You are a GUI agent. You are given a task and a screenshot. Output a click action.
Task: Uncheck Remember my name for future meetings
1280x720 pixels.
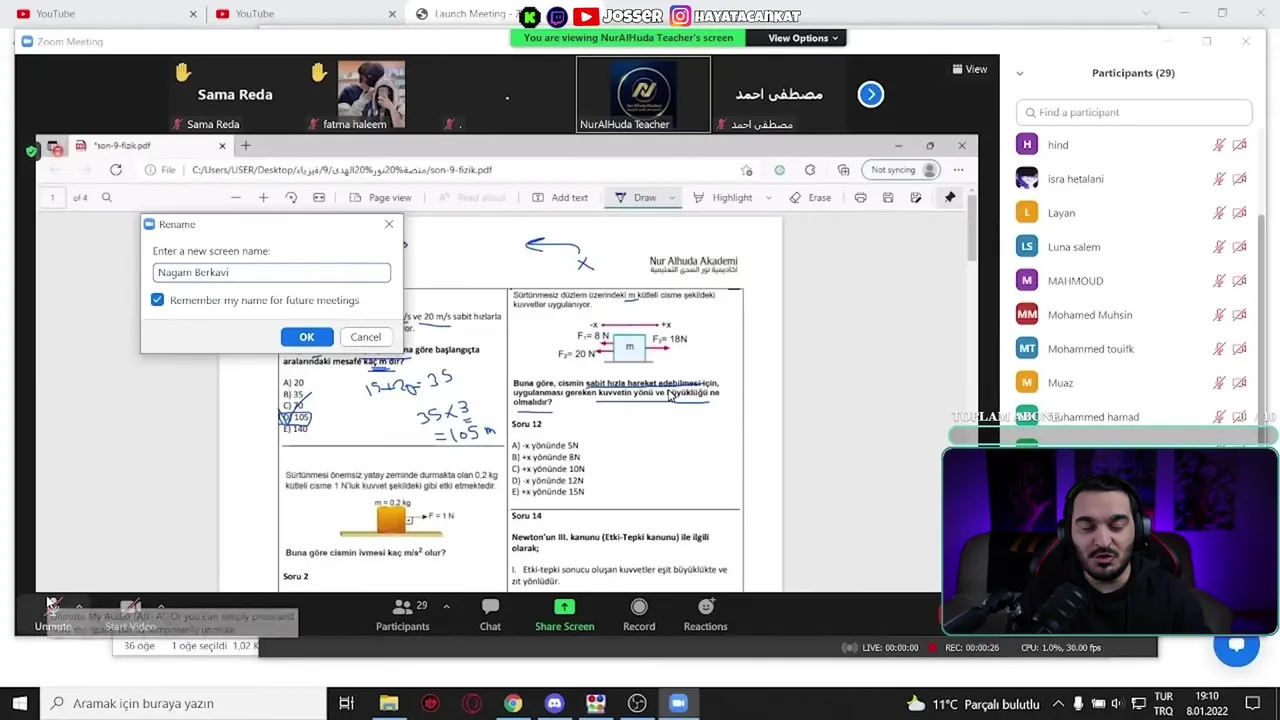point(157,300)
